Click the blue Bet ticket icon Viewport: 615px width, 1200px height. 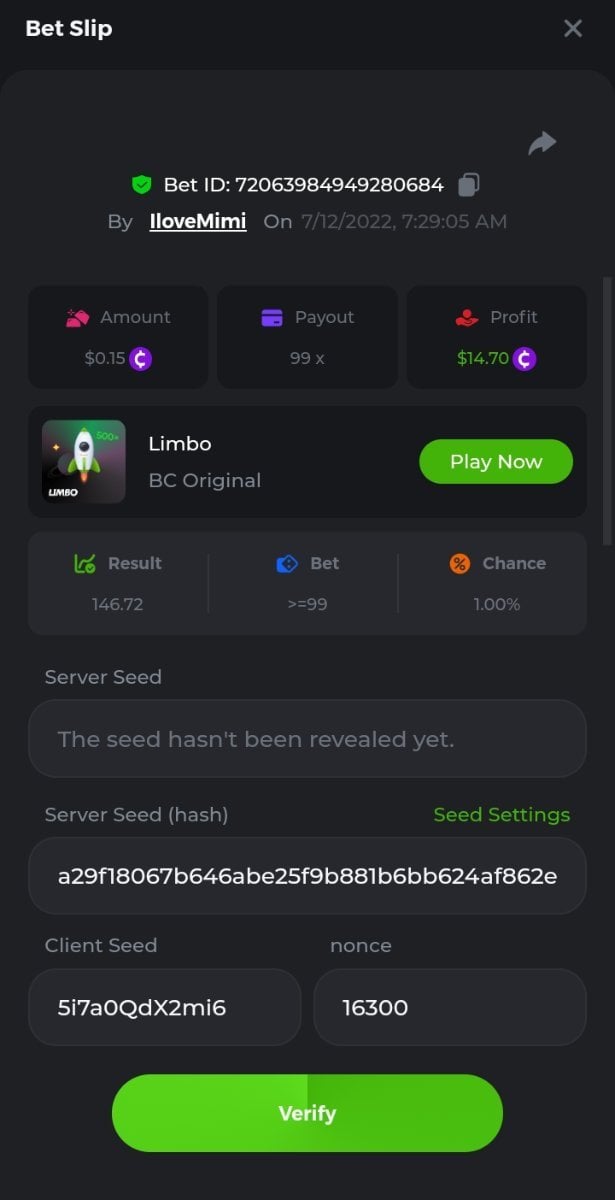click(x=287, y=564)
